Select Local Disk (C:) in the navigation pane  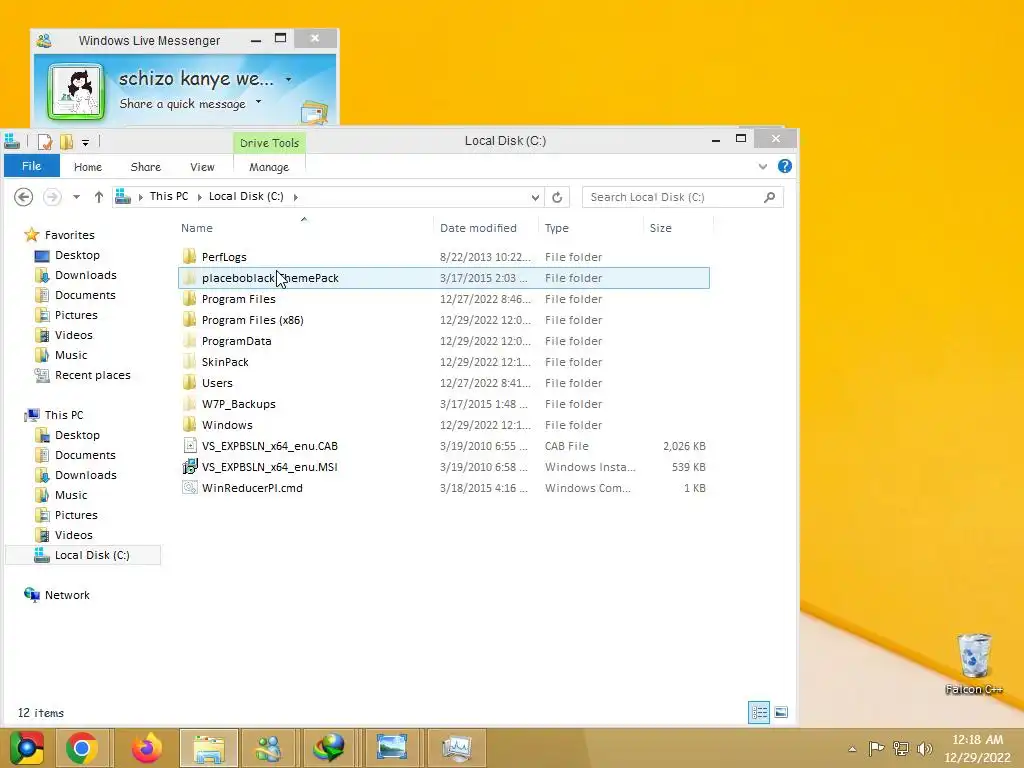point(82,555)
